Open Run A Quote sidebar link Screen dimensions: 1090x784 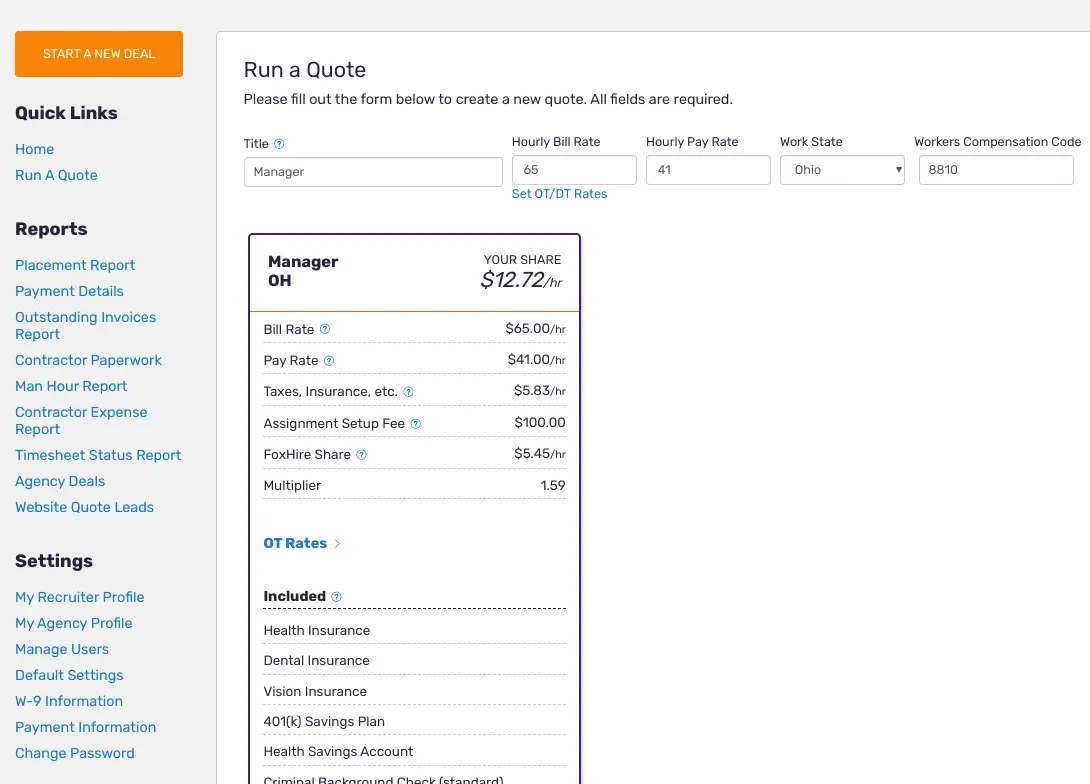point(56,175)
